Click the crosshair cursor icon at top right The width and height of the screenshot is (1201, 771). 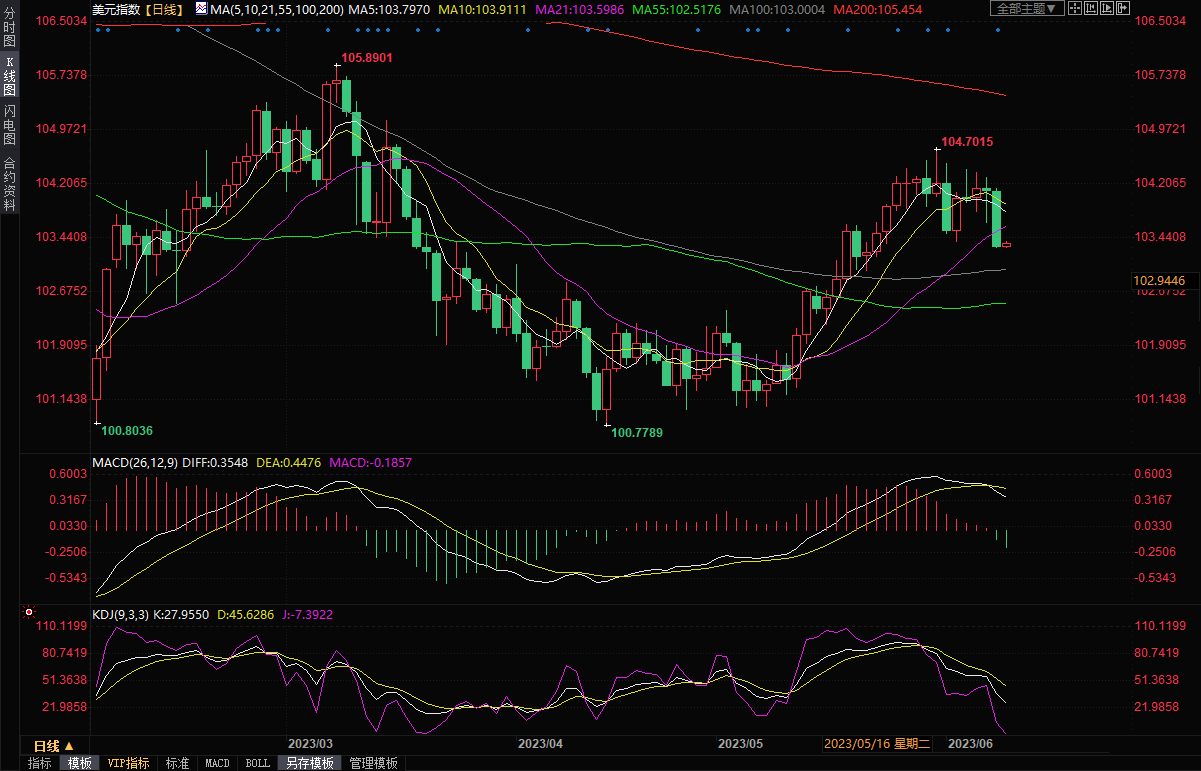coord(1077,9)
